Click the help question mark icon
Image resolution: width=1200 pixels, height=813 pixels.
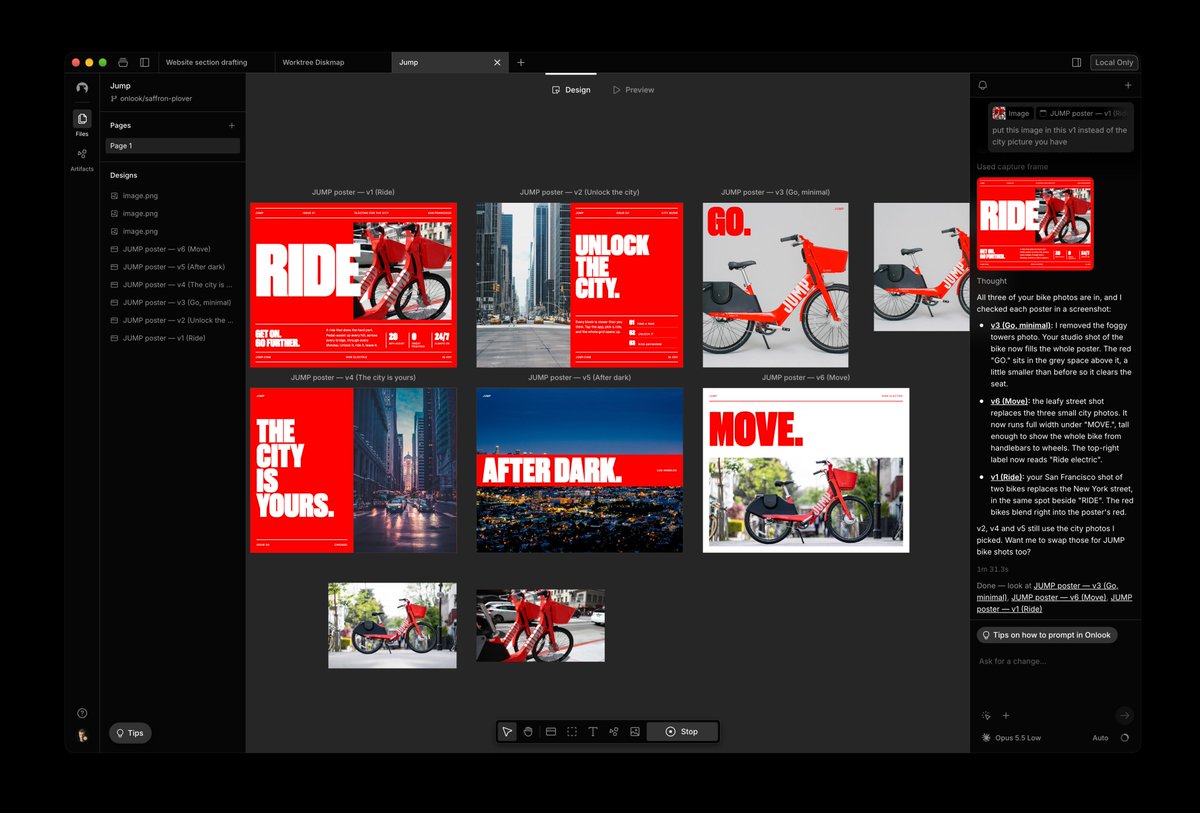tap(82, 713)
